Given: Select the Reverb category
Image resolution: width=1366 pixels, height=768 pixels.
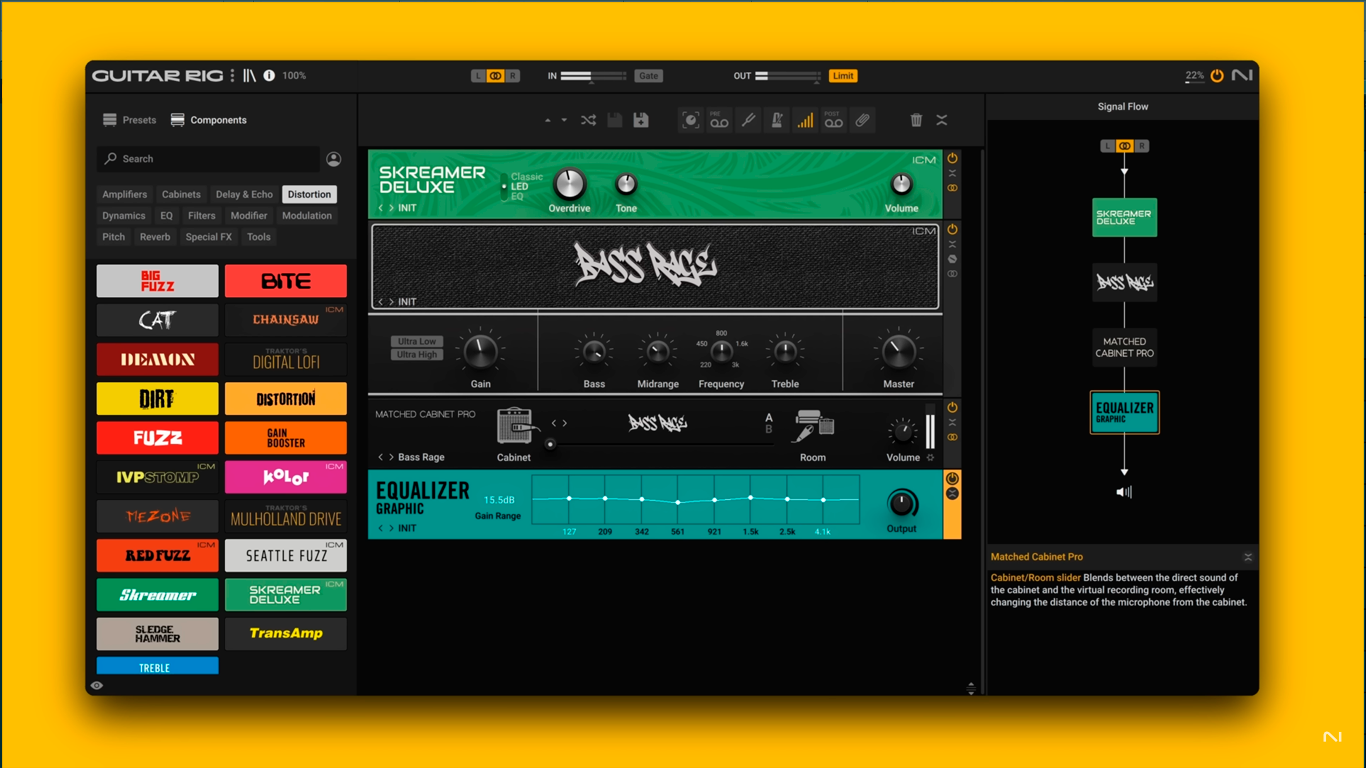Looking at the screenshot, I should [154, 237].
